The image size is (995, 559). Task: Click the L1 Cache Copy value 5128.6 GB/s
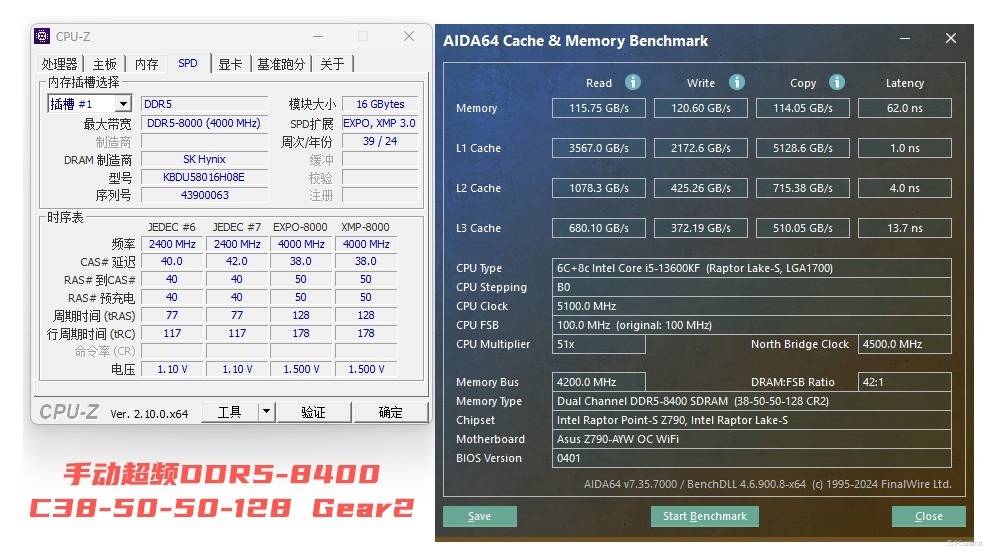pyautogui.click(x=803, y=148)
